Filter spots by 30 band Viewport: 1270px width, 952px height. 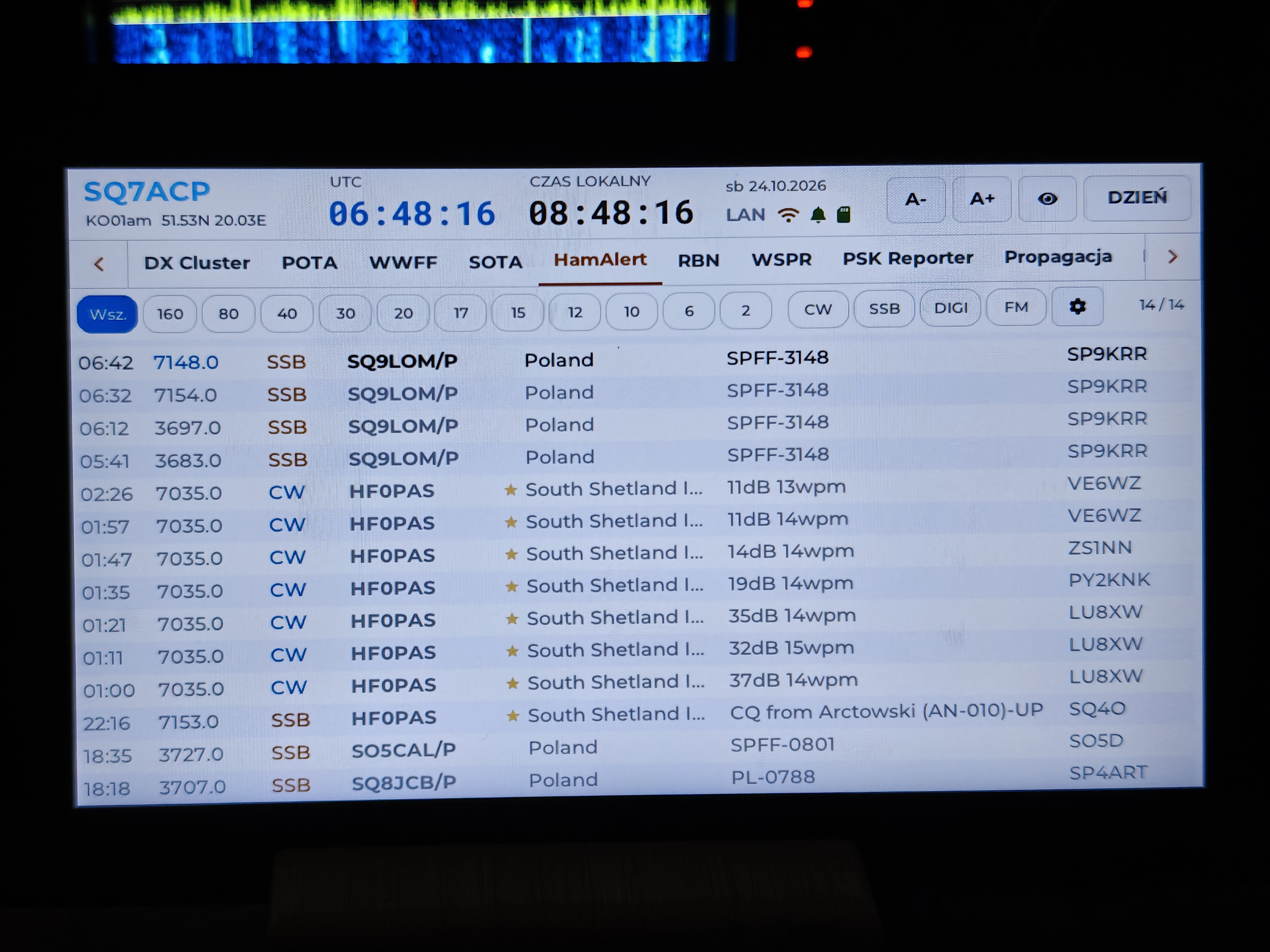(x=345, y=313)
